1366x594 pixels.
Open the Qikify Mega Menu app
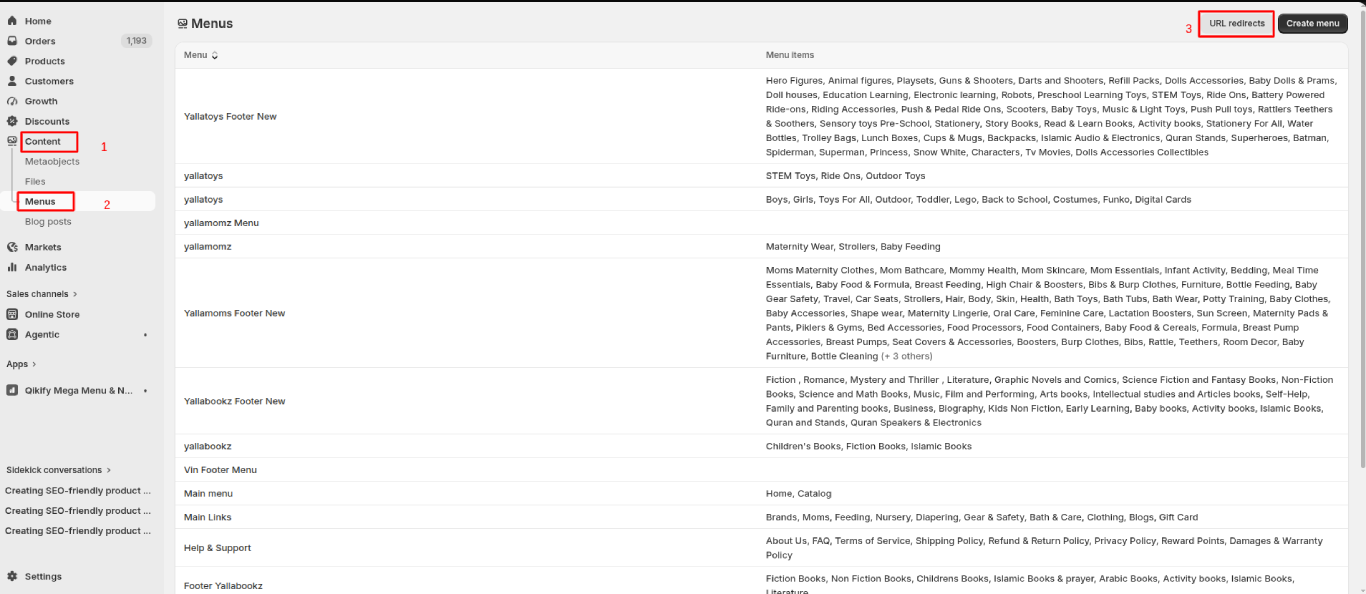(x=78, y=390)
